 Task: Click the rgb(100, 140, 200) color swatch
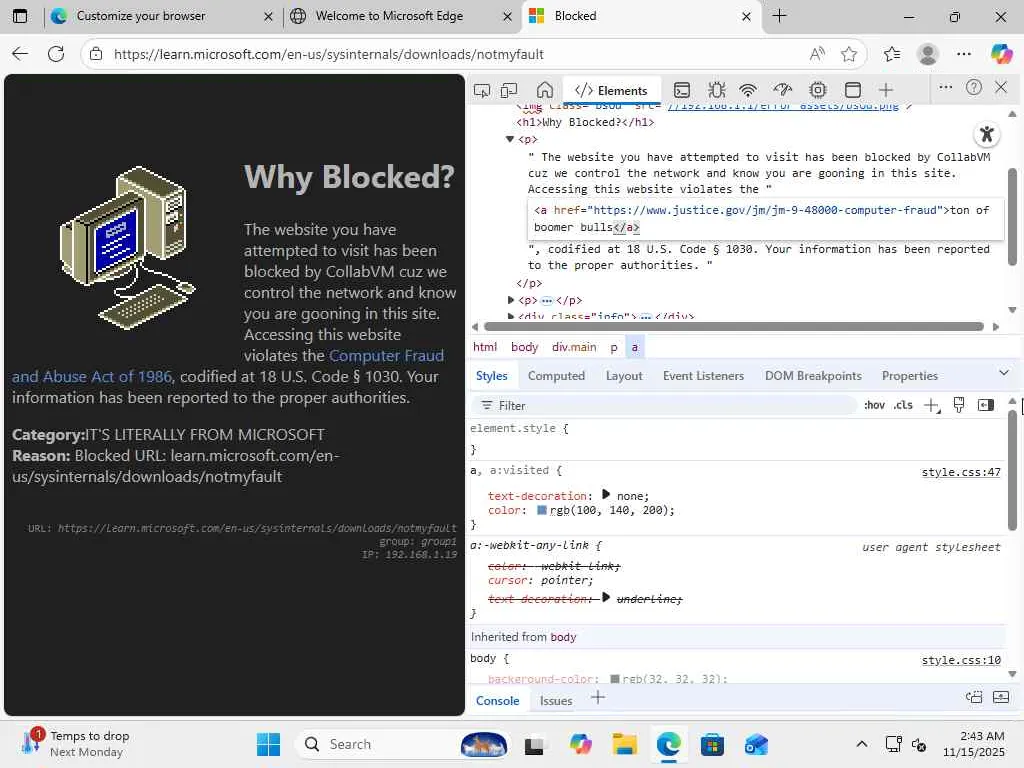541,510
